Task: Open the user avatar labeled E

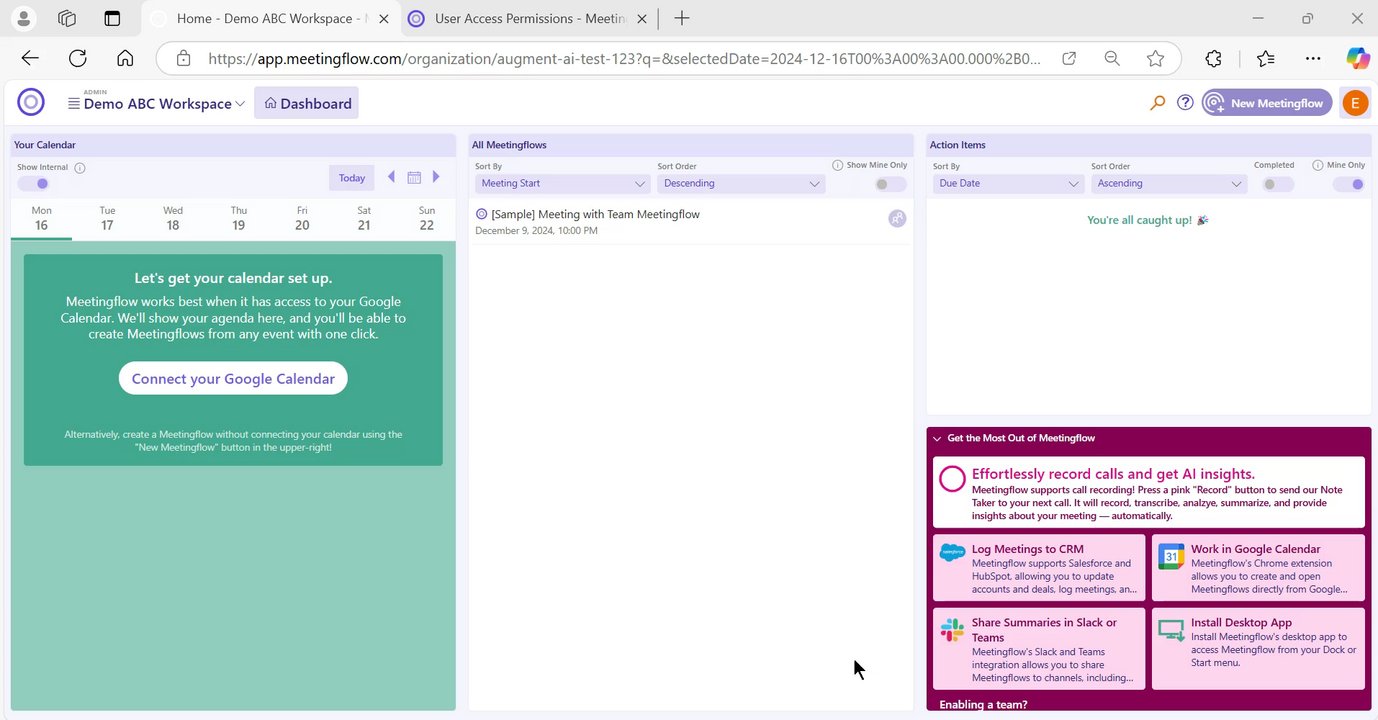Action: coord(1355,103)
